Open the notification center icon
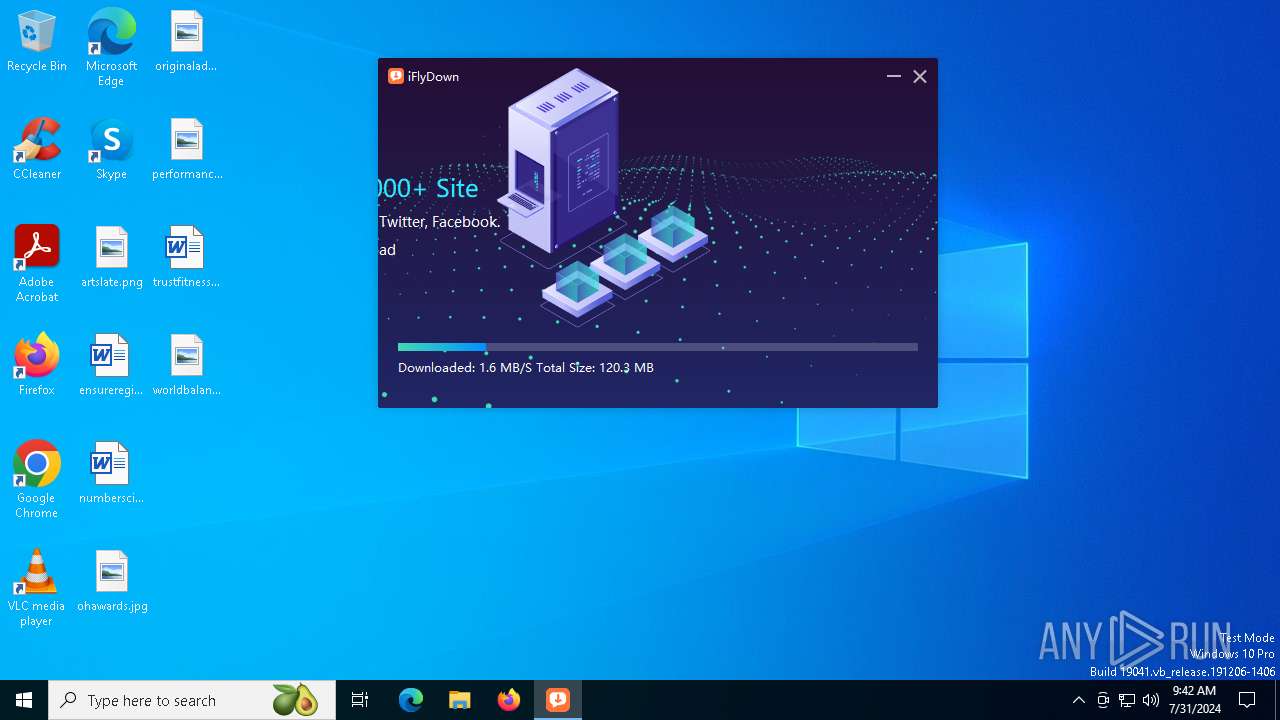 click(x=1247, y=700)
